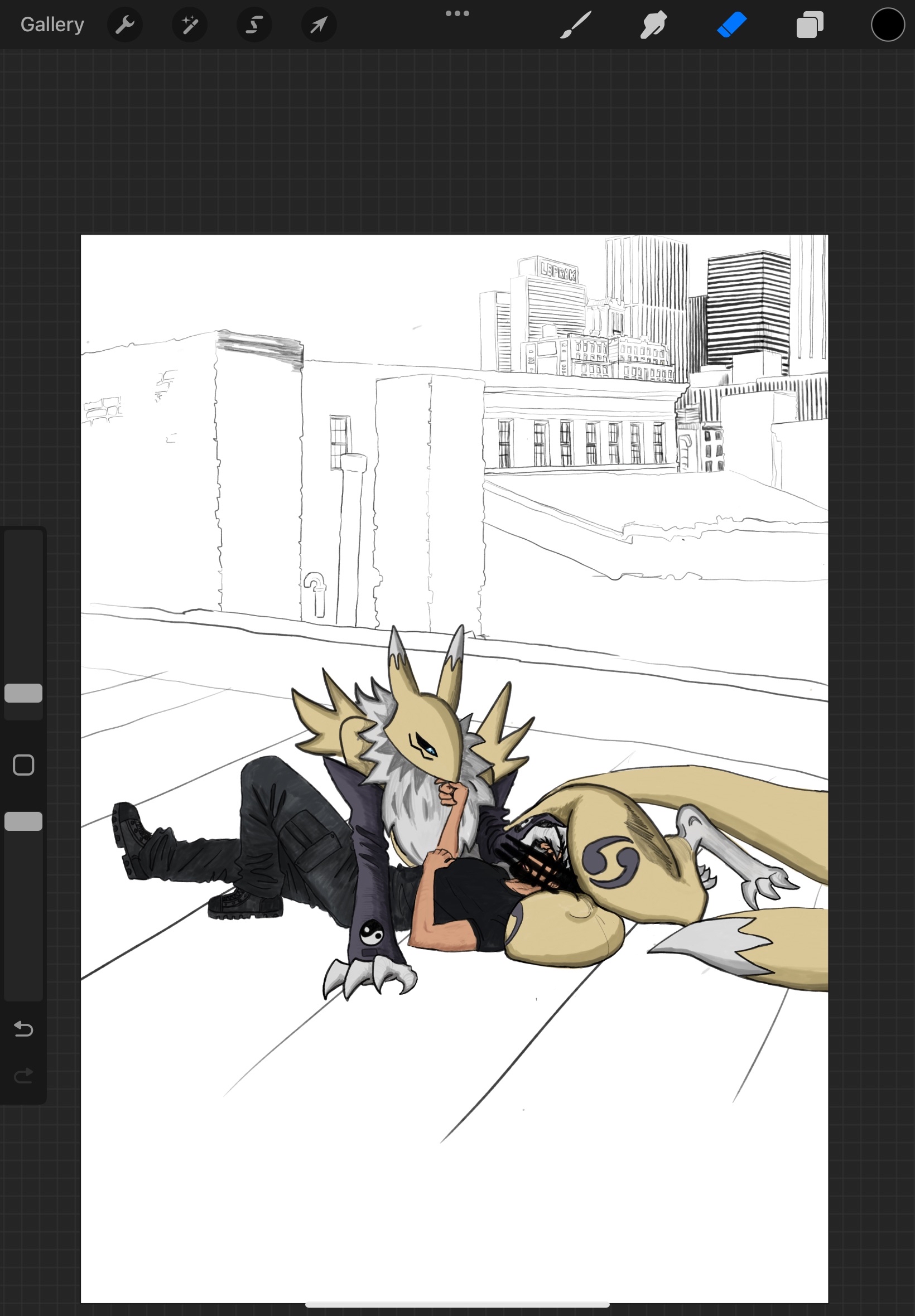Tap the highlighted Eraser tool
This screenshot has width=915, height=1316.
click(731, 25)
